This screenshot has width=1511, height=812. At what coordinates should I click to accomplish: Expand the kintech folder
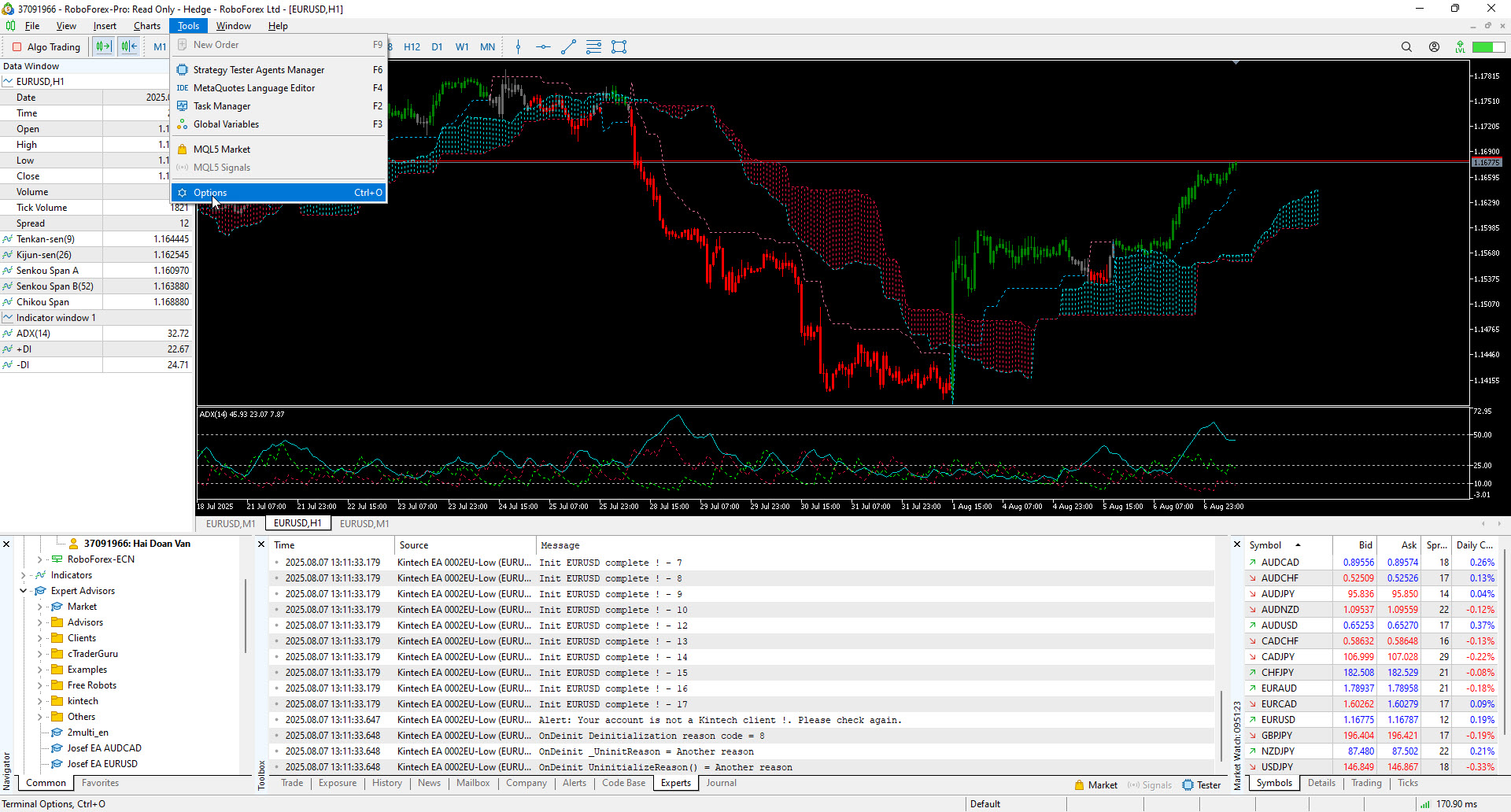tap(39, 701)
